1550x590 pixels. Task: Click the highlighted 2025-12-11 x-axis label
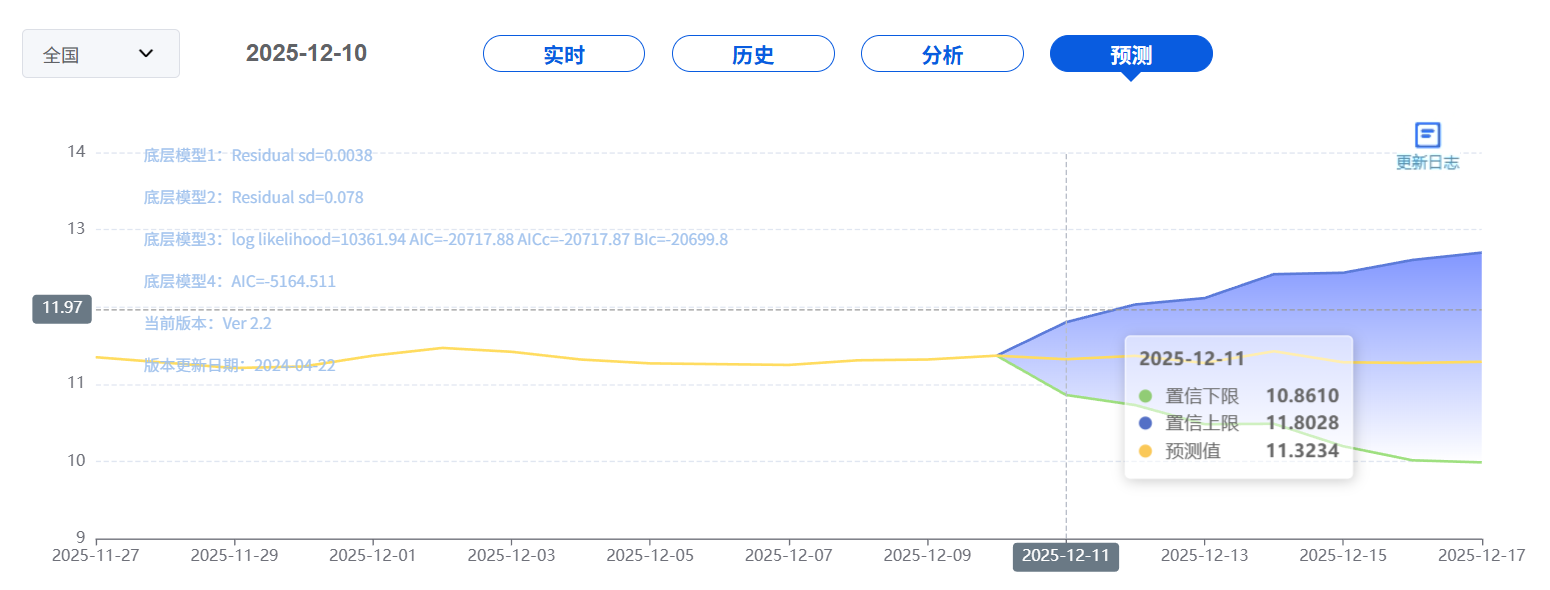(1066, 557)
